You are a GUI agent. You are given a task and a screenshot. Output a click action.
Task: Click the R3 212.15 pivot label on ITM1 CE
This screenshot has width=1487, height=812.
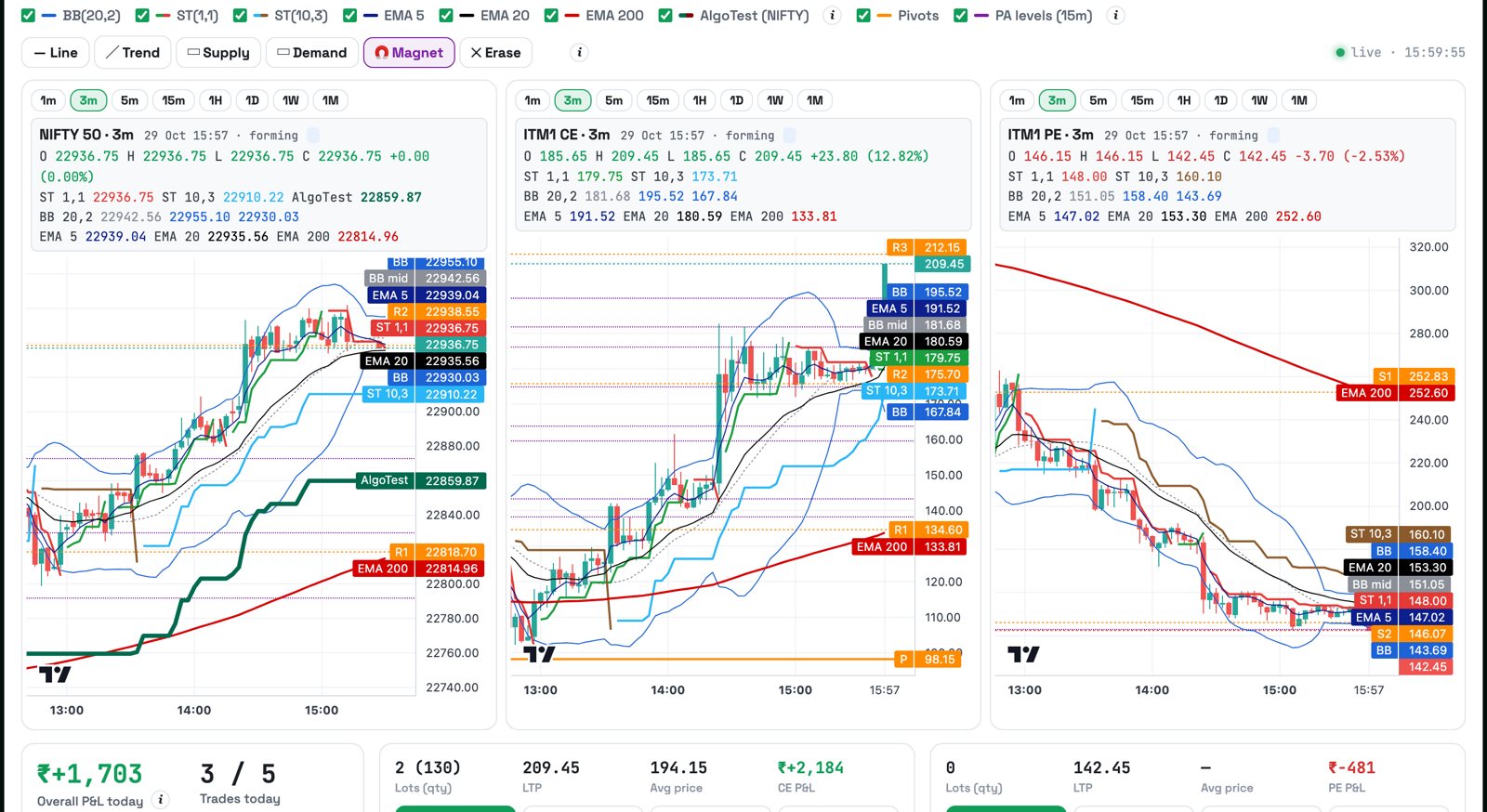click(927, 247)
